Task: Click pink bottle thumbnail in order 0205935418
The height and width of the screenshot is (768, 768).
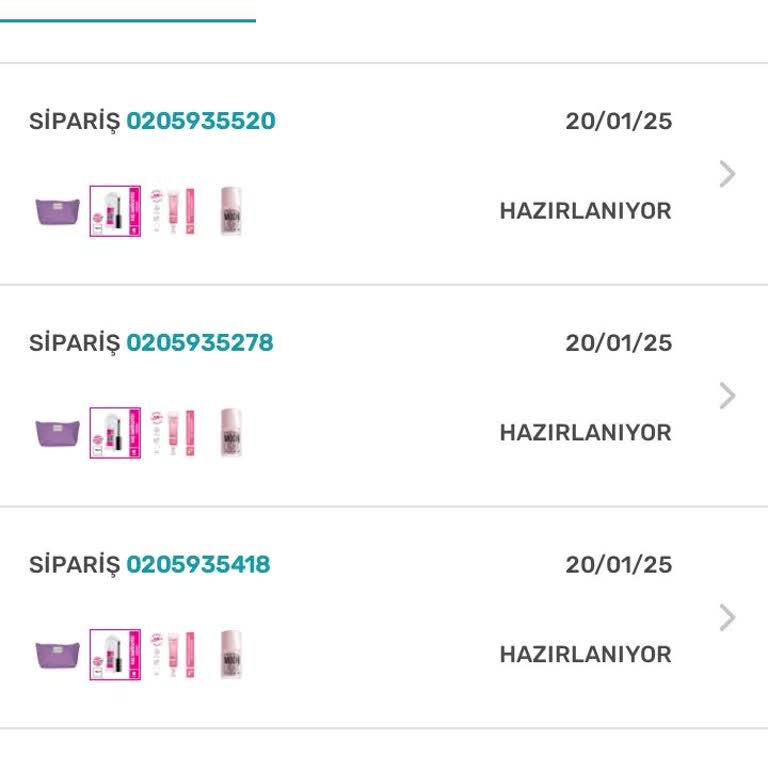Action: click(x=231, y=655)
